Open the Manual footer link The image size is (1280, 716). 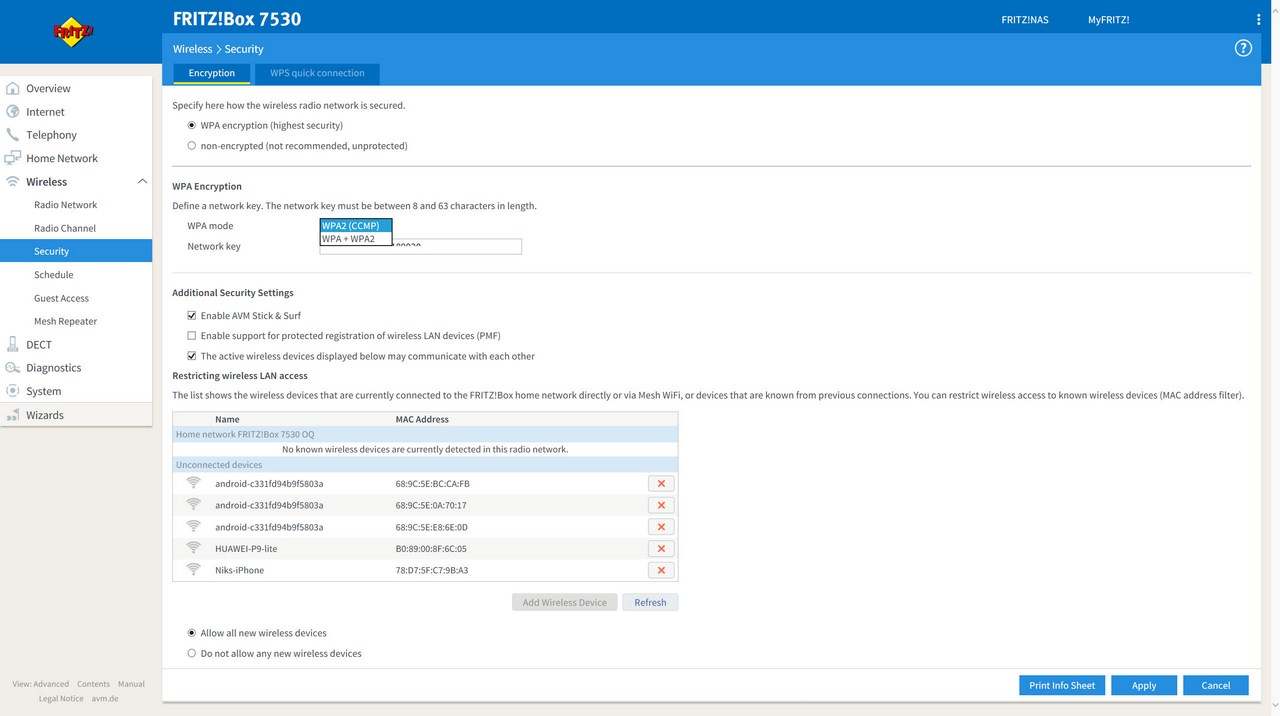click(x=131, y=684)
